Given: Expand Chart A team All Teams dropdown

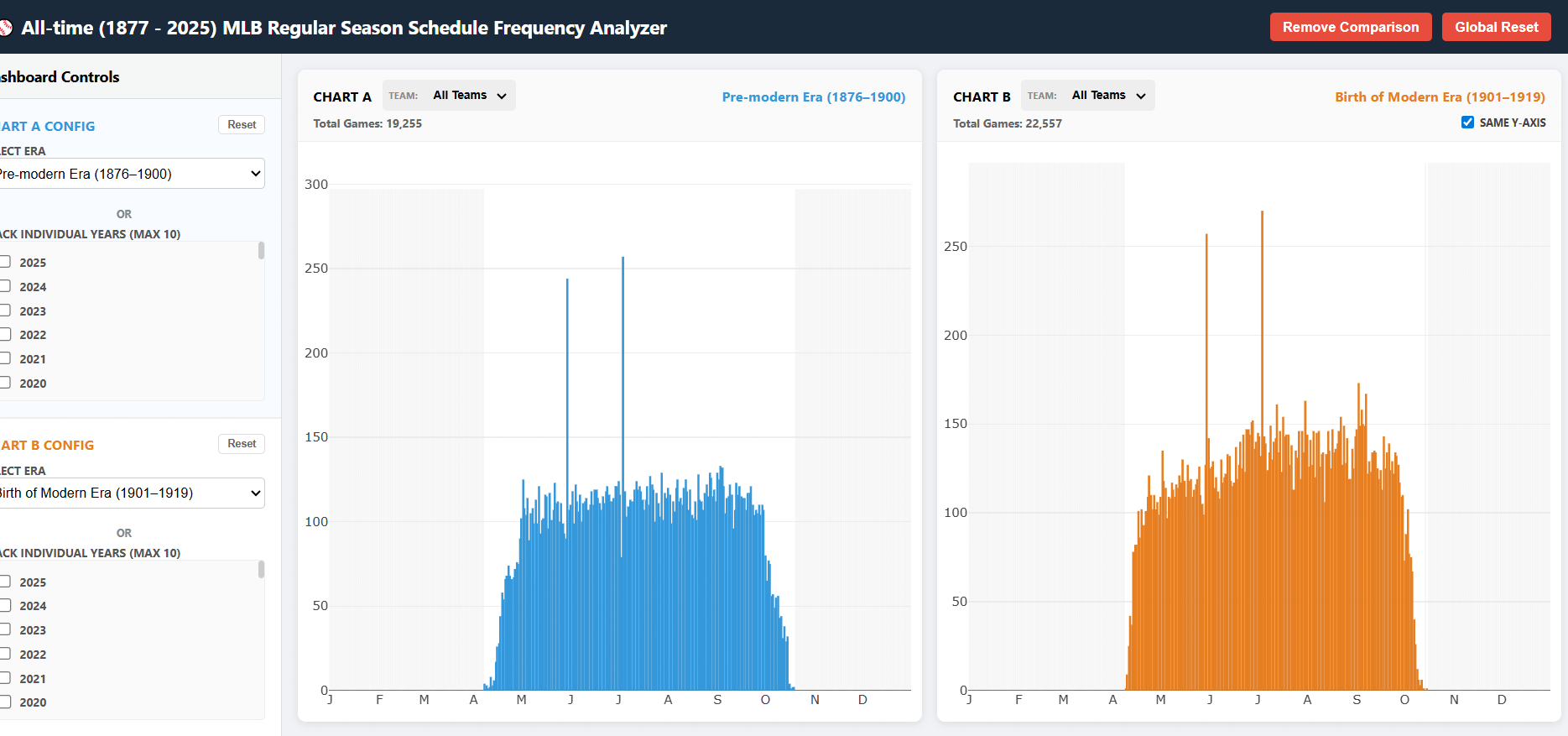Looking at the screenshot, I should (x=469, y=96).
